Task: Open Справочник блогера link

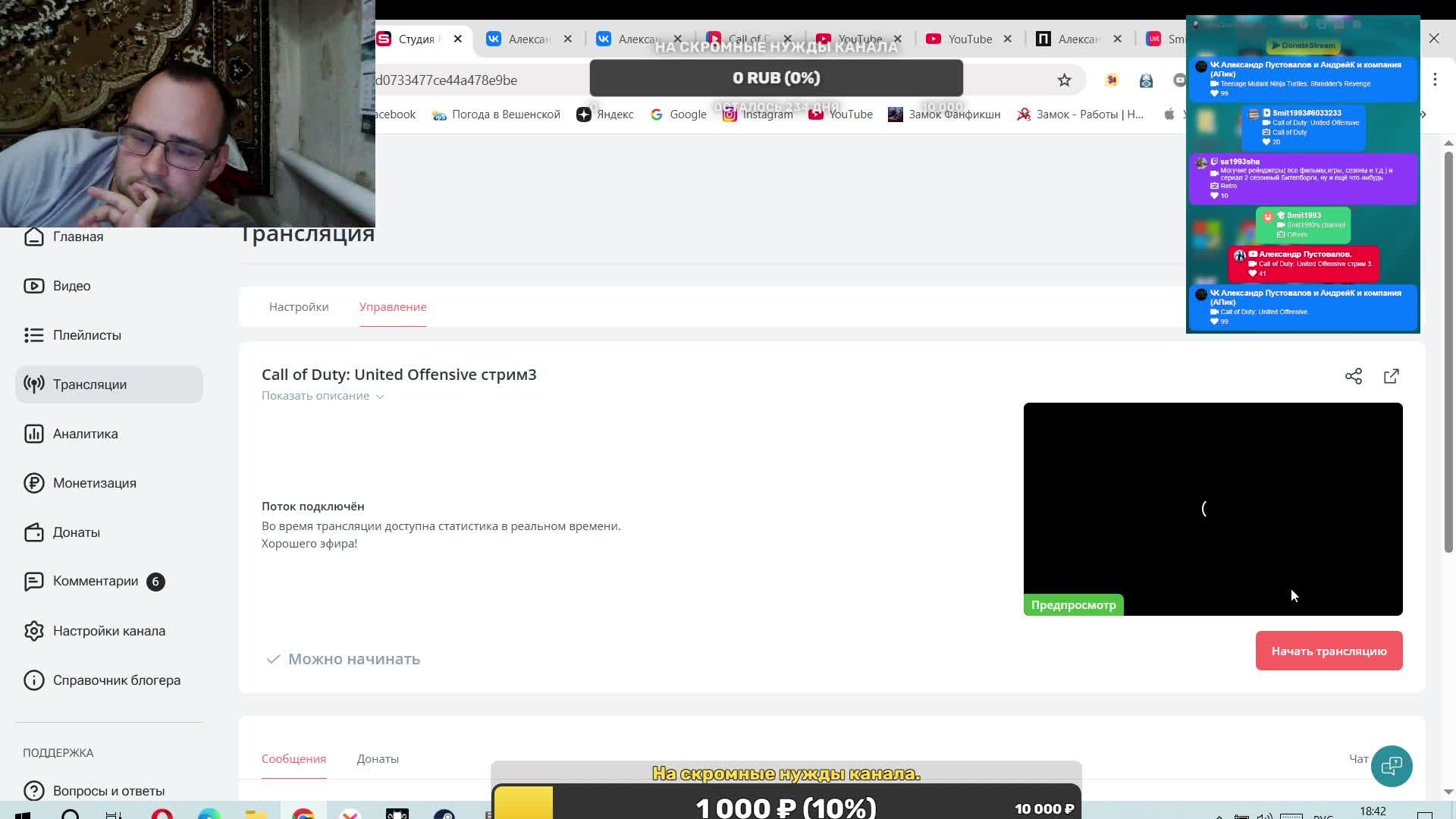Action: 116,680
